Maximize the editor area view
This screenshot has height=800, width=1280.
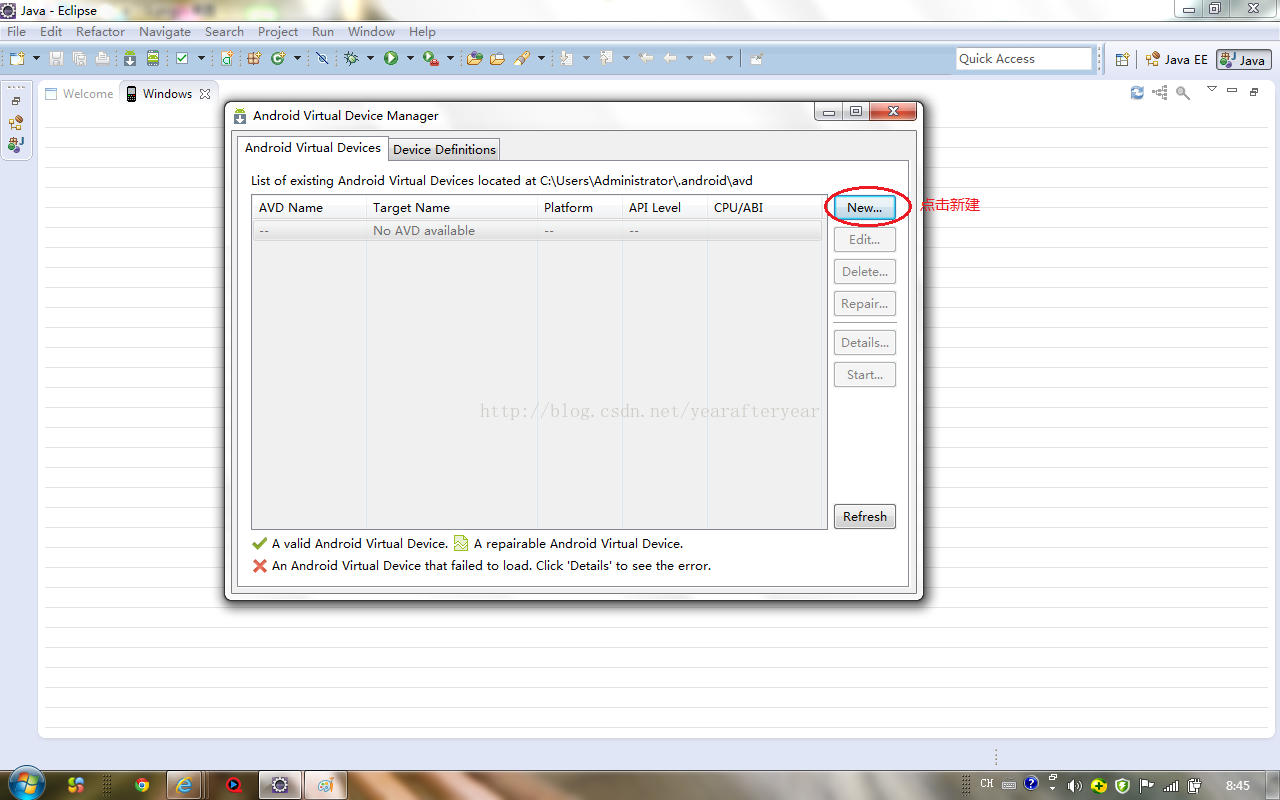[1254, 91]
